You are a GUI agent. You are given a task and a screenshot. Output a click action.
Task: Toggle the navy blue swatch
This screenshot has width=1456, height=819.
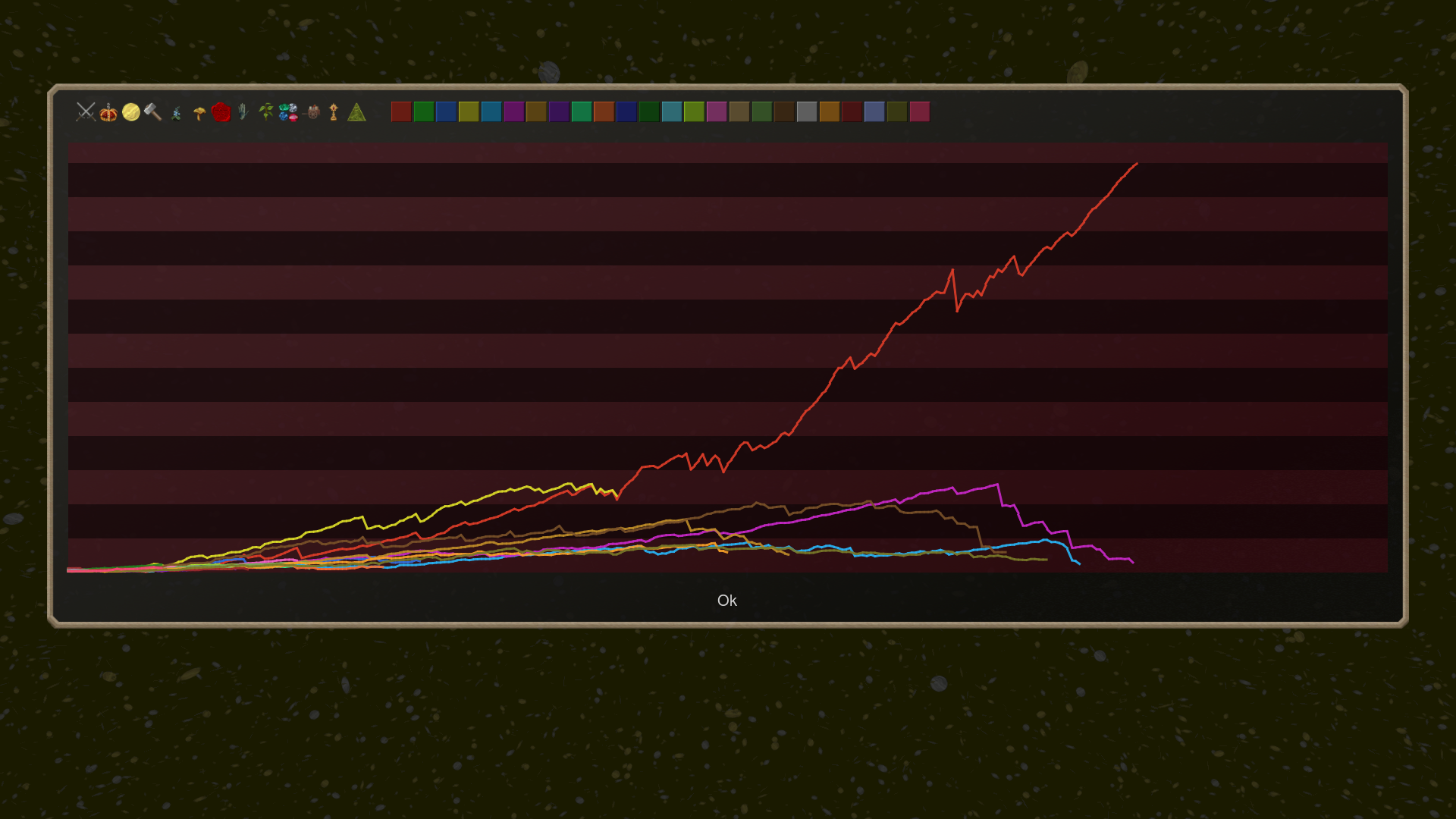tap(626, 111)
